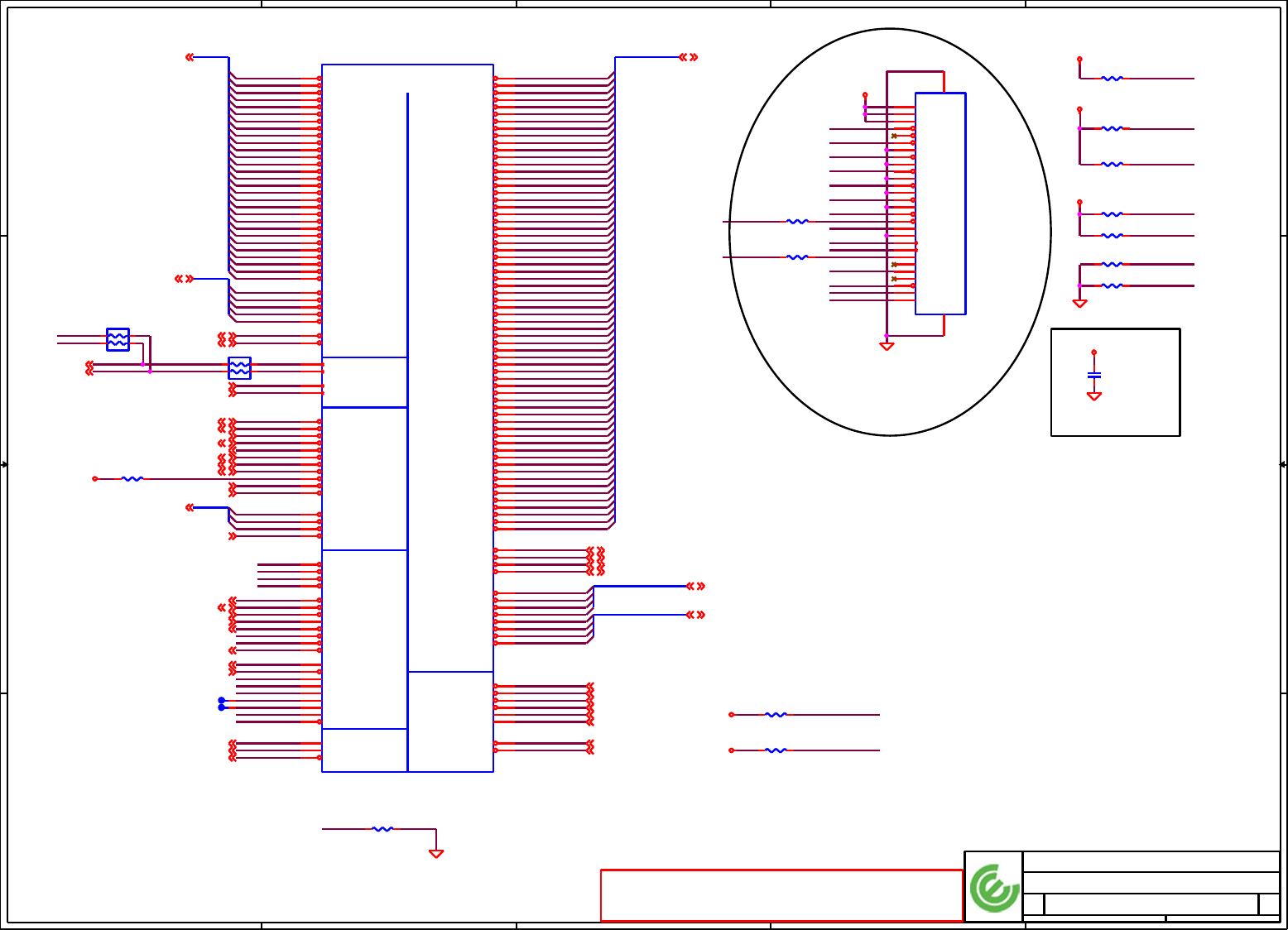1288x930 pixels.
Task: Select the filter symbol farthest left on the schematic
Action: tap(118, 339)
